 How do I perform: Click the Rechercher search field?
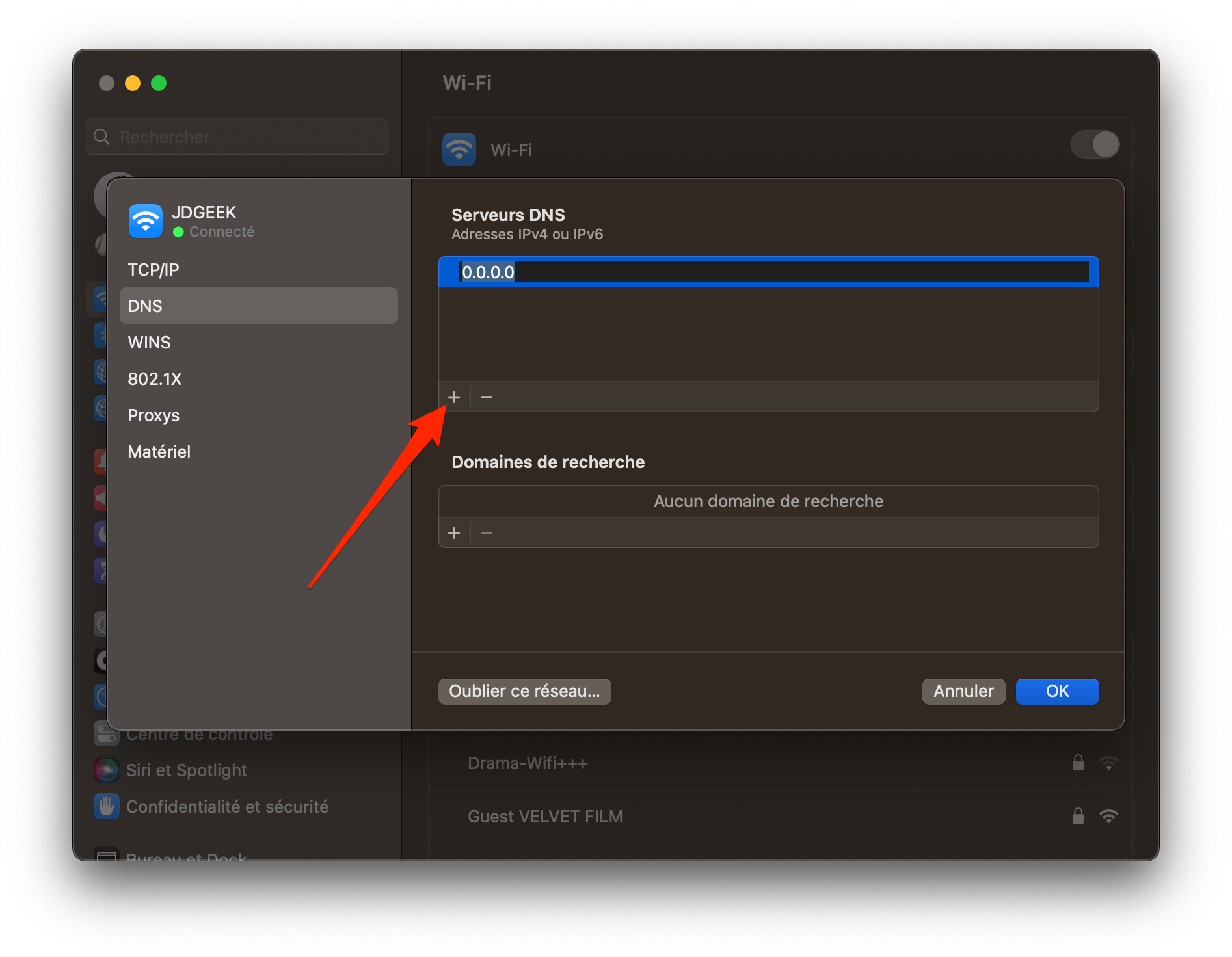pos(237,137)
